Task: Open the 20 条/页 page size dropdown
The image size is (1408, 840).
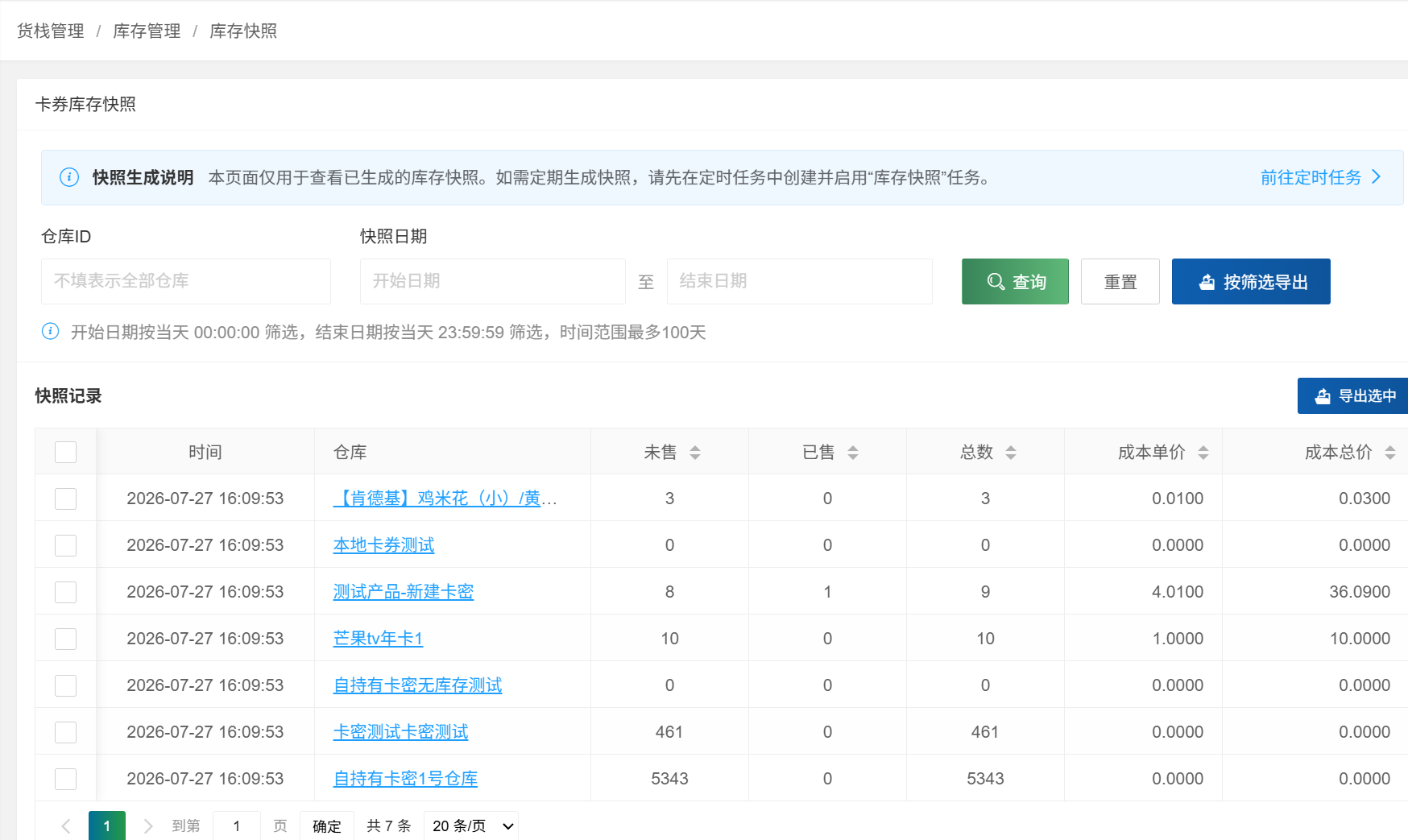Action: 471,826
